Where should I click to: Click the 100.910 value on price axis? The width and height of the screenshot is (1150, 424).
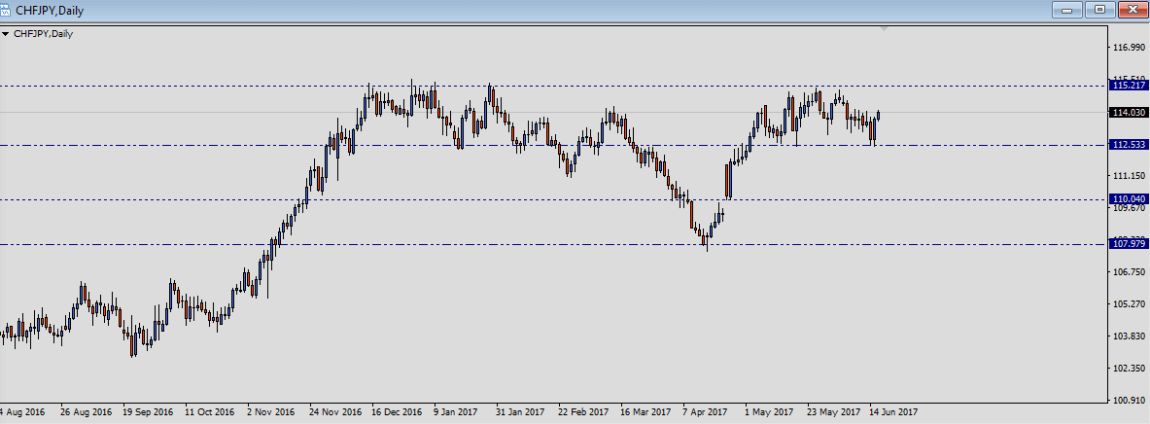coord(1129,401)
